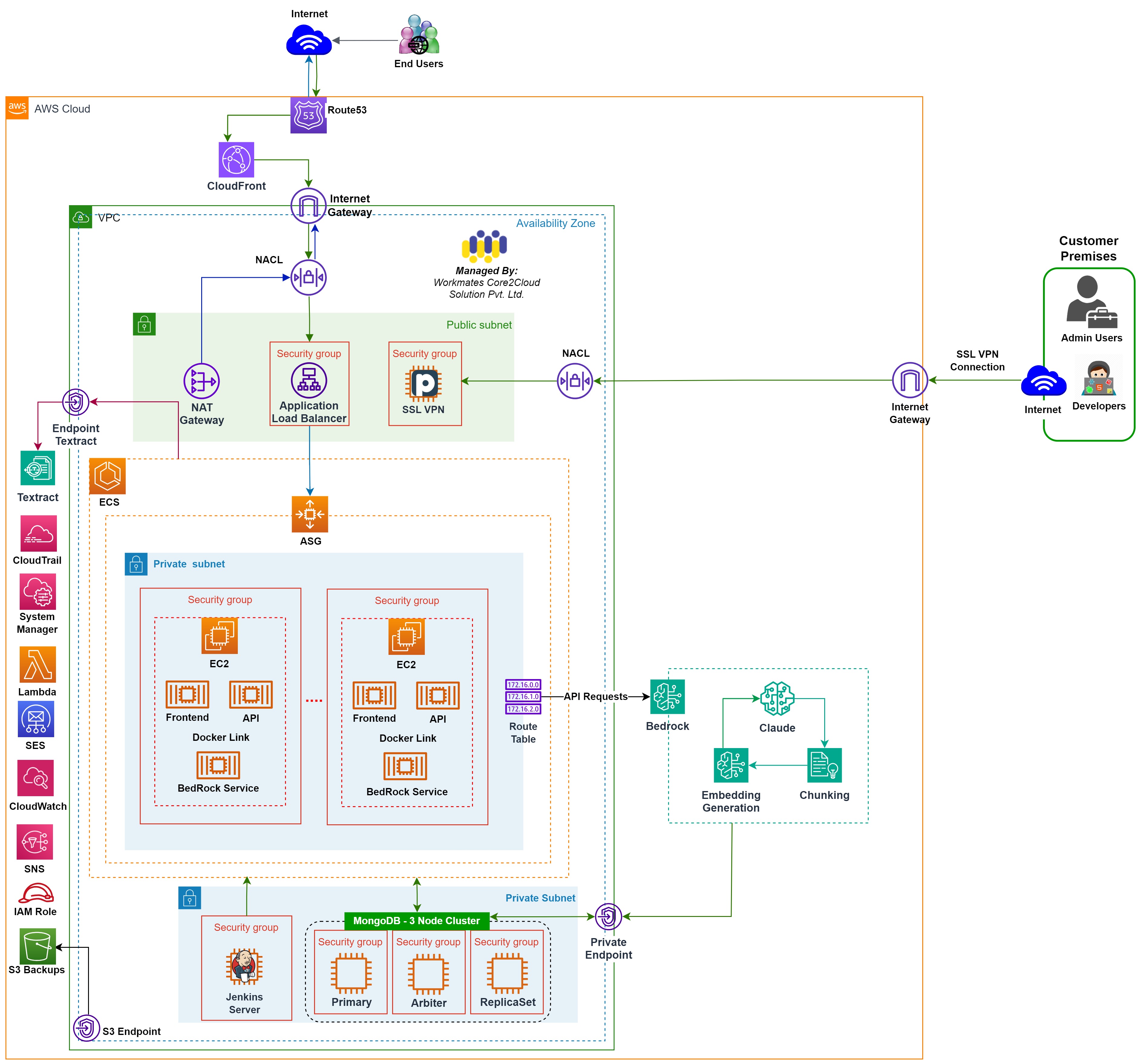Select the NACL icon above the public subnet
This screenshot has height=1064, width=1141.
(x=308, y=278)
